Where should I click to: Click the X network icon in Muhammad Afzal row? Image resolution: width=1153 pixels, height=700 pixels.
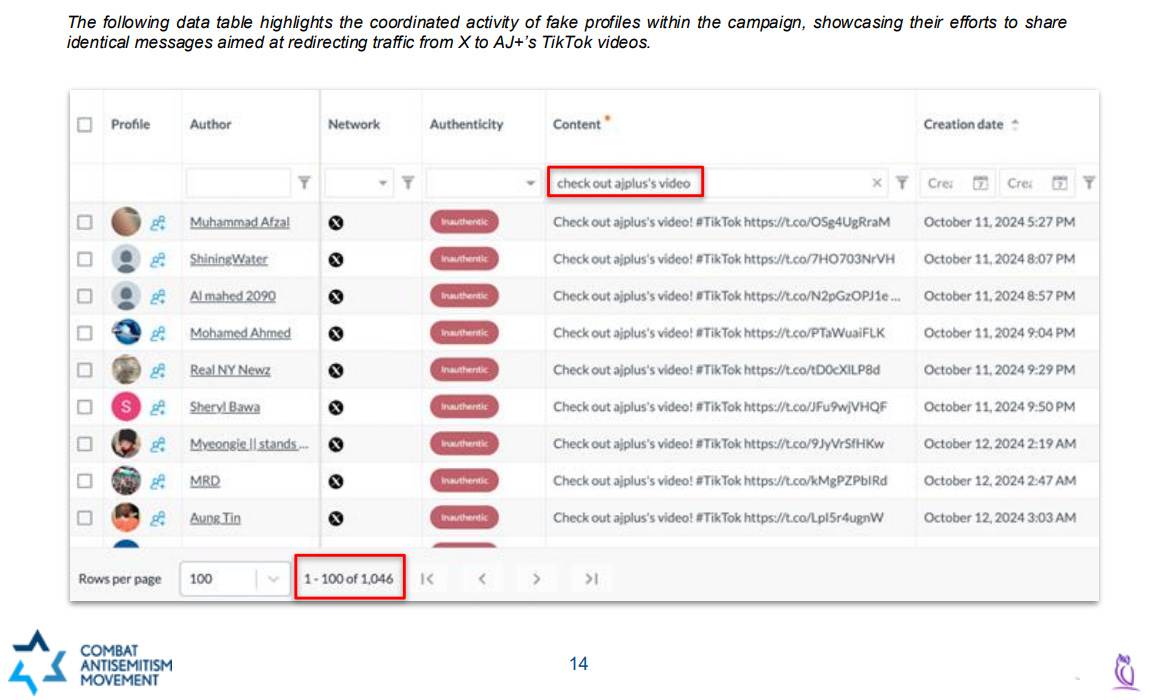point(336,223)
